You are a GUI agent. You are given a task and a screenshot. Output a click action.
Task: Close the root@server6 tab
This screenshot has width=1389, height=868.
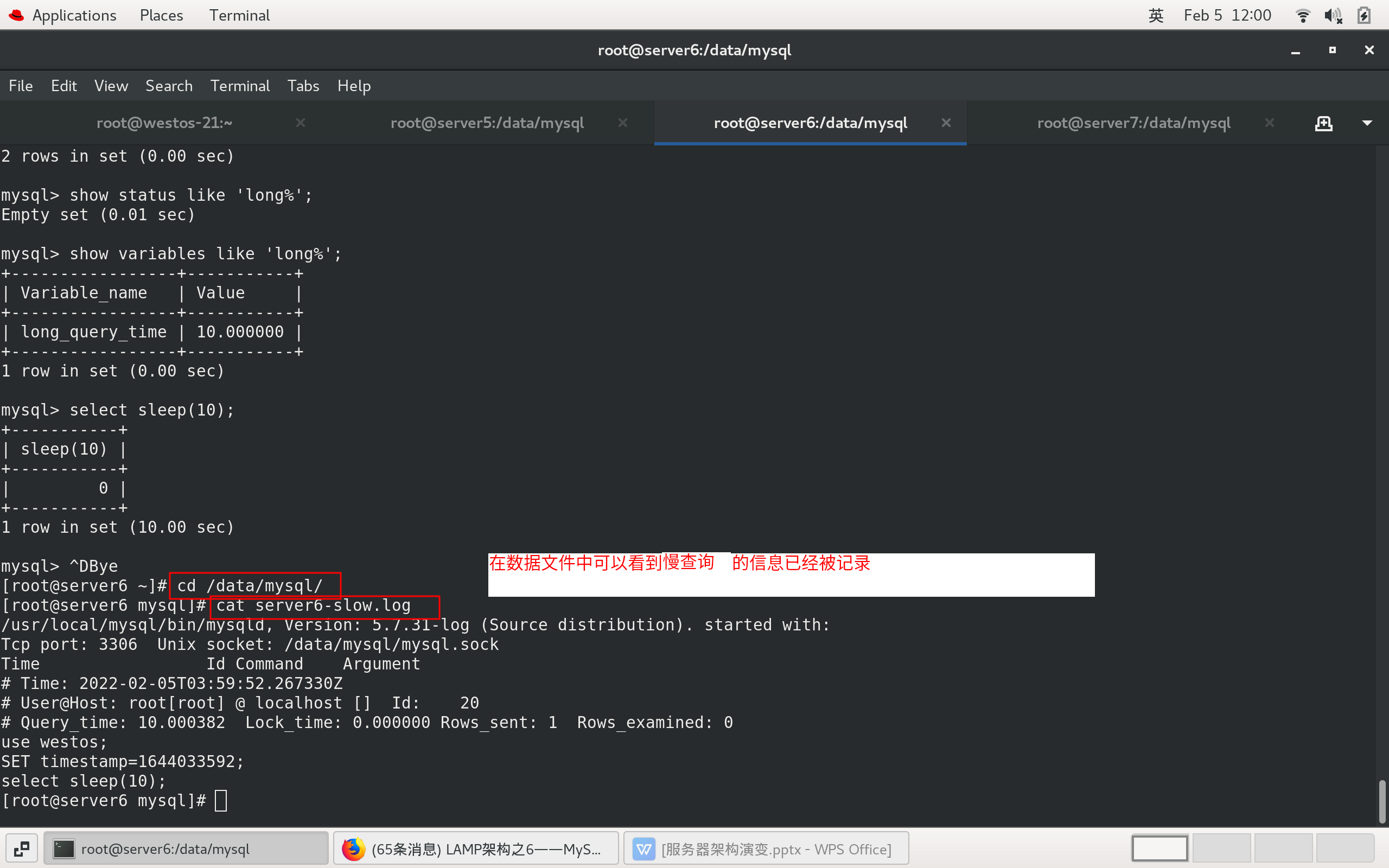coord(946,123)
